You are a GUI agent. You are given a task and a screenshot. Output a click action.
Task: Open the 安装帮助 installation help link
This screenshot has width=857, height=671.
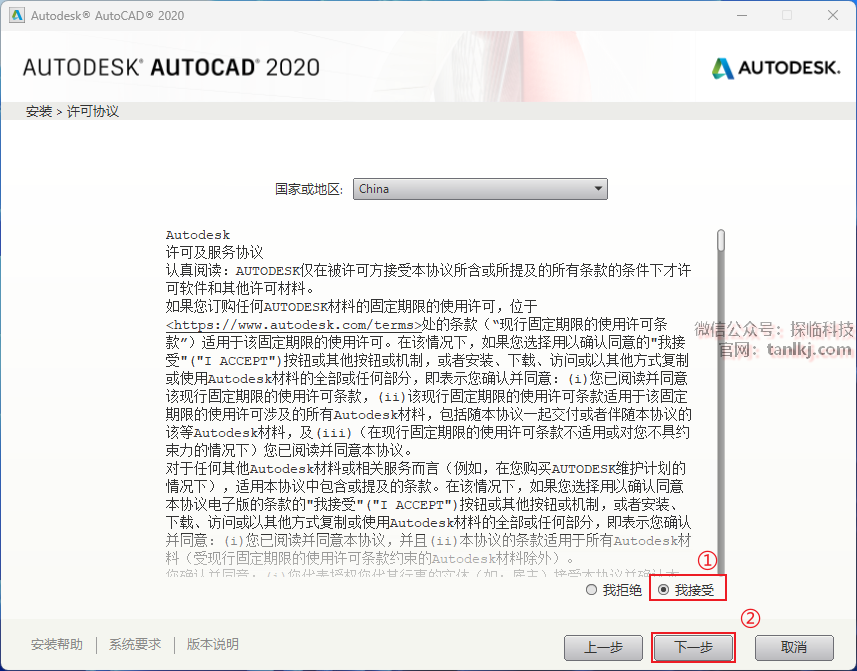(56, 644)
